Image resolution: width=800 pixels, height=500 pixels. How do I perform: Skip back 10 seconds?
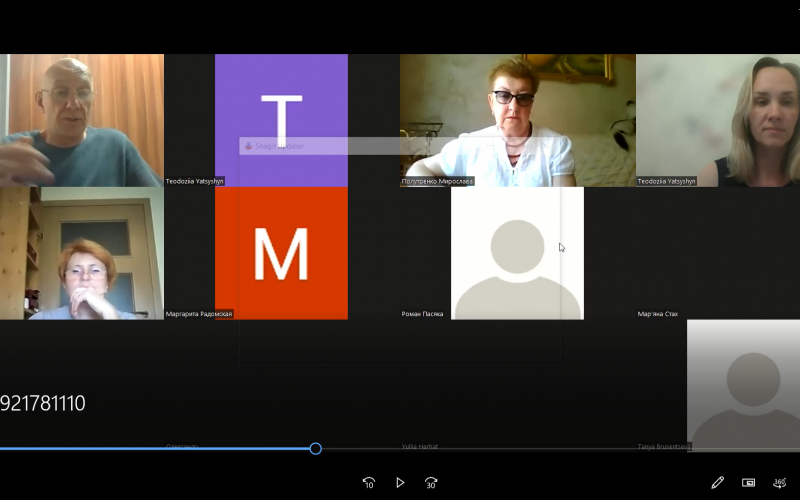369,482
